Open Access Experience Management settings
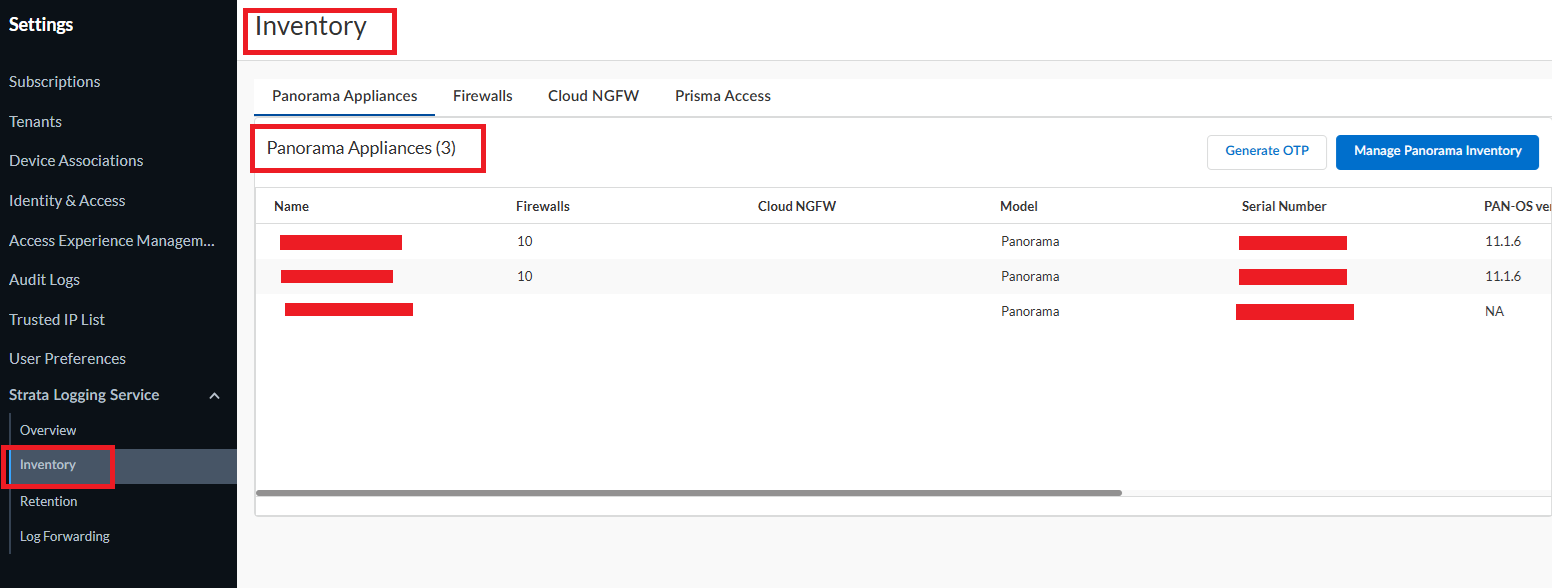This screenshot has width=1552, height=588. (112, 241)
